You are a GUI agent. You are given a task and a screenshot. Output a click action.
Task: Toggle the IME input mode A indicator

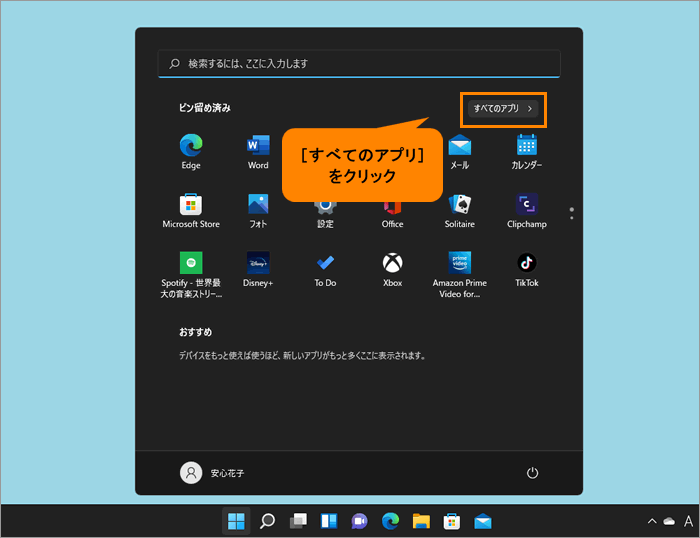pos(688,521)
